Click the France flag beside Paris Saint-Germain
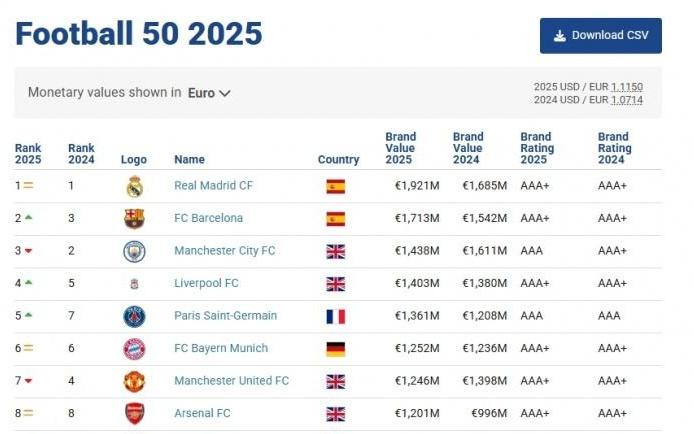The width and height of the screenshot is (694, 434). point(335,316)
